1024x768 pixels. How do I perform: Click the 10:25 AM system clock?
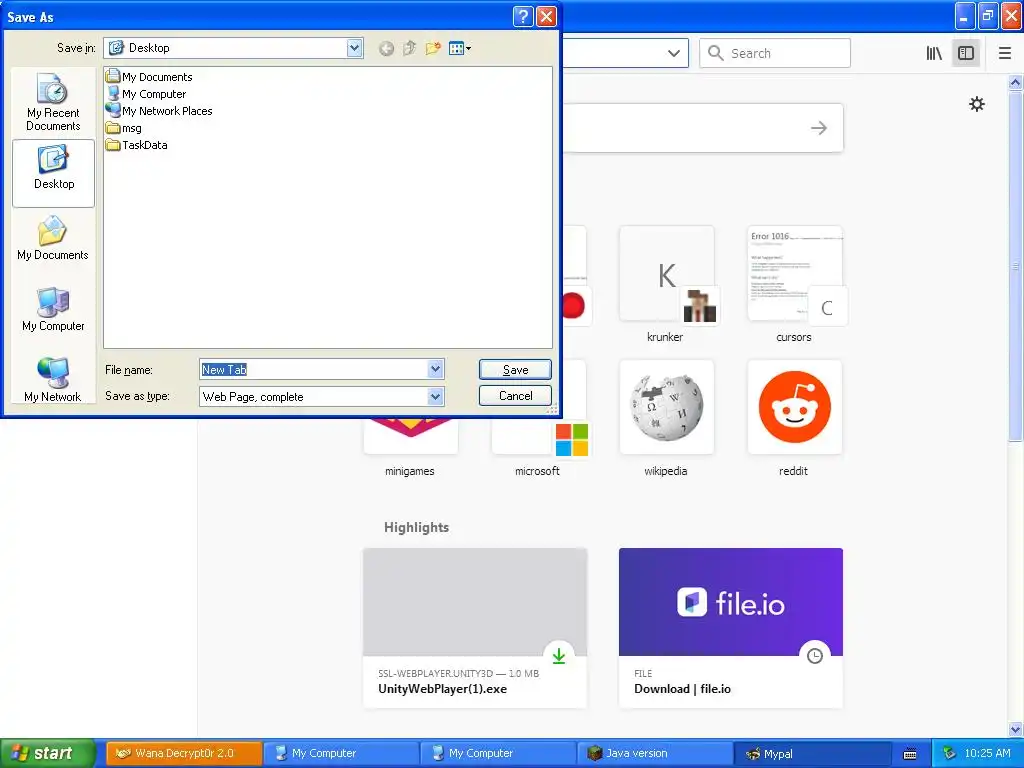[x=987, y=754]
